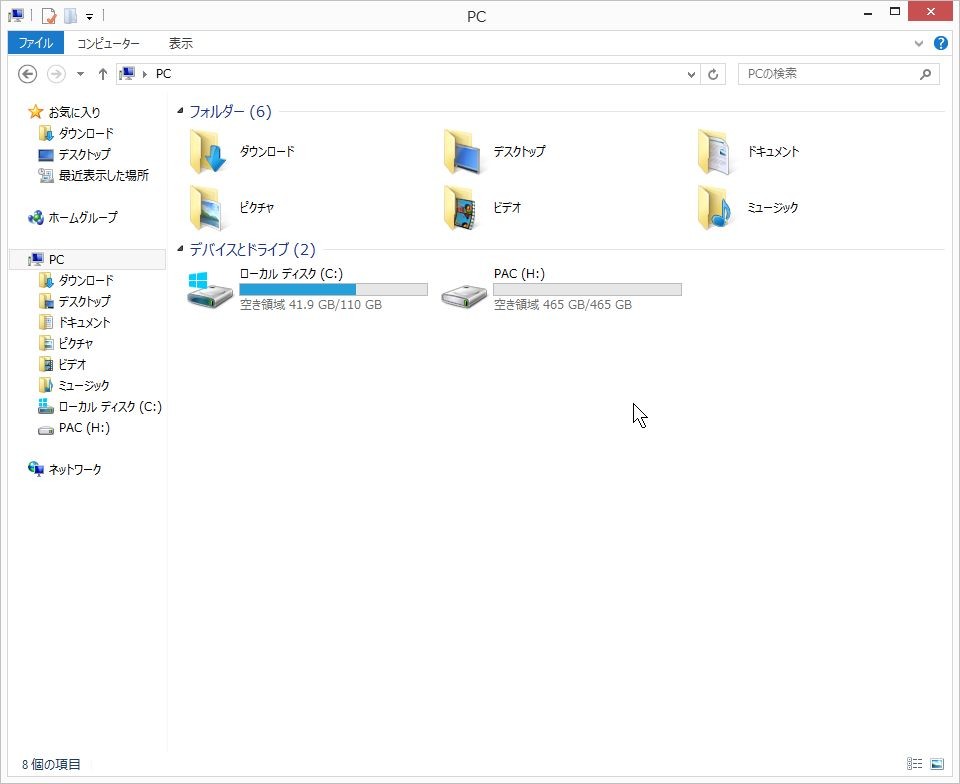This screenshot has width=960, height=784.
Task: Click the H: drive capacity bar
Action: pos(587,289)
